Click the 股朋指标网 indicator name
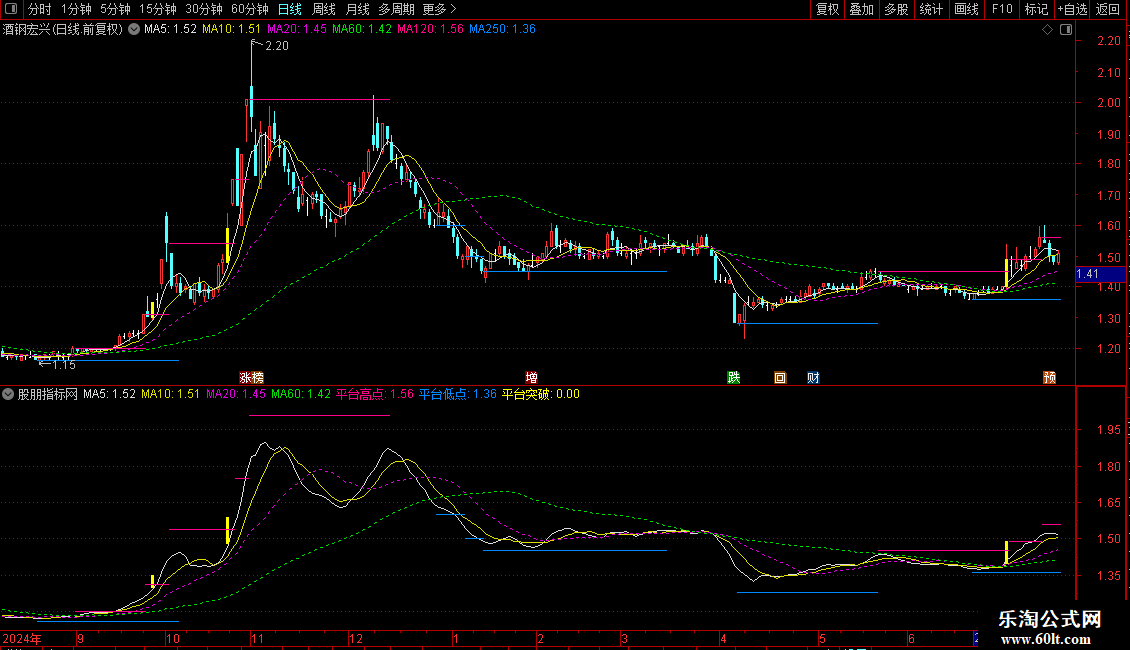Screen dimensions: 1130x650 point(48,394)
